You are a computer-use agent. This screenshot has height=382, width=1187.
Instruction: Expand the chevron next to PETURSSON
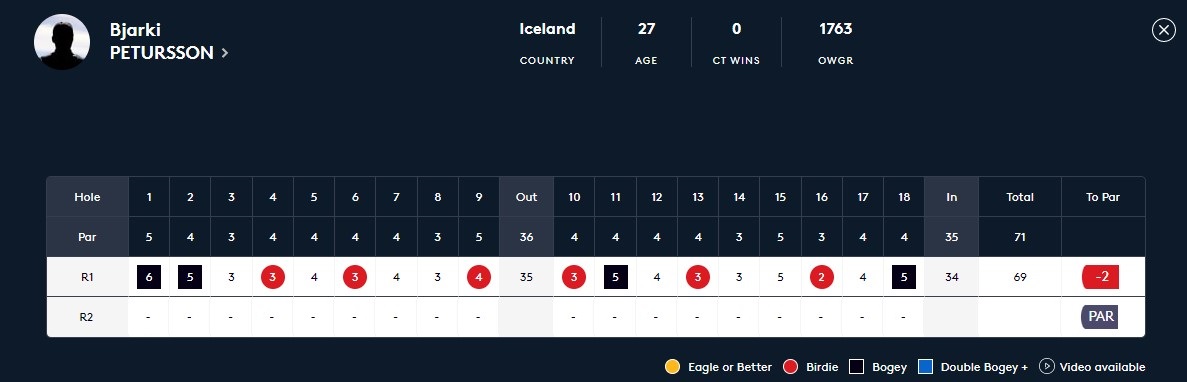(x=225, y=53)
